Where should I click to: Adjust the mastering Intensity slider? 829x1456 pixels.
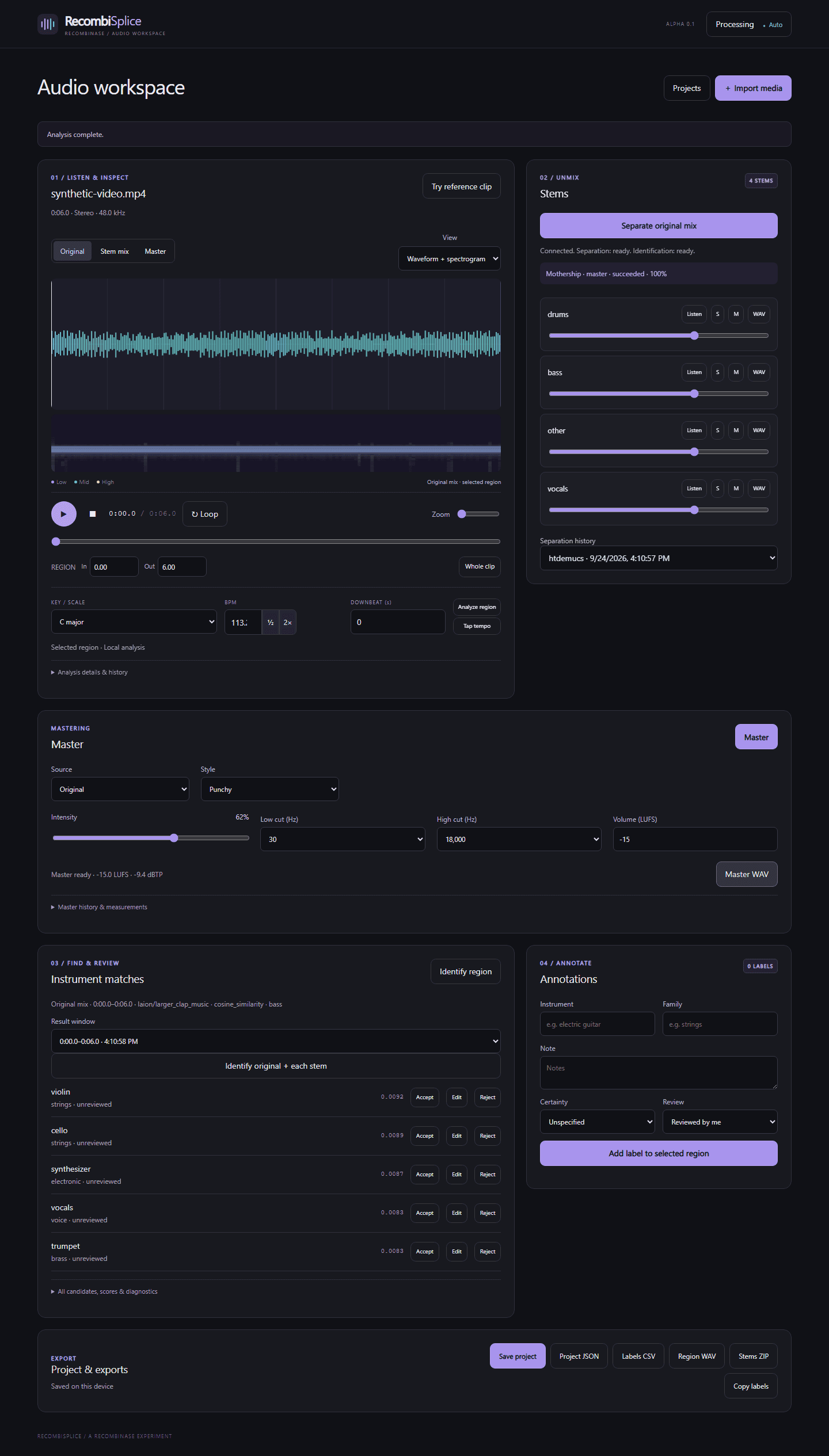pos(151,838)
